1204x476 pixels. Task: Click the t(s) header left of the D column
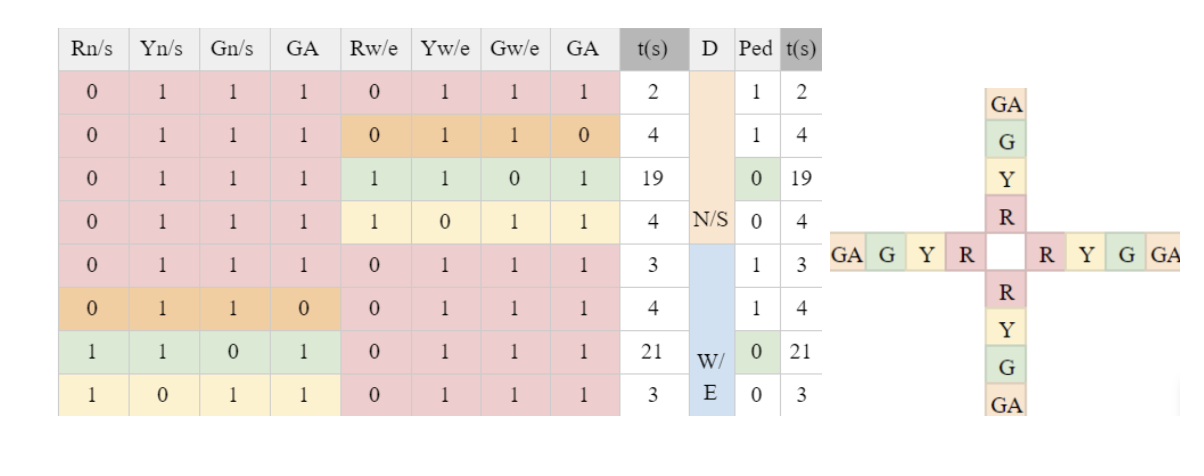point(653,51)
